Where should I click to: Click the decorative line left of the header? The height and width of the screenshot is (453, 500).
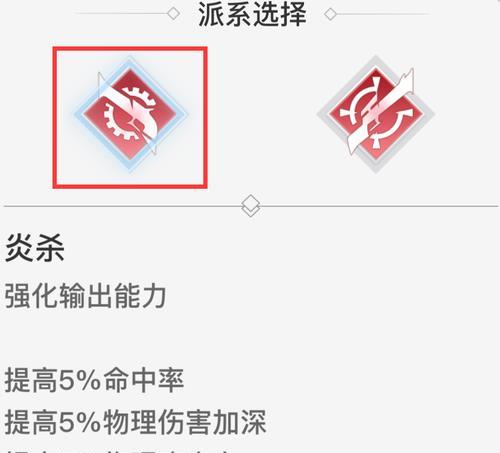[121, 14]
